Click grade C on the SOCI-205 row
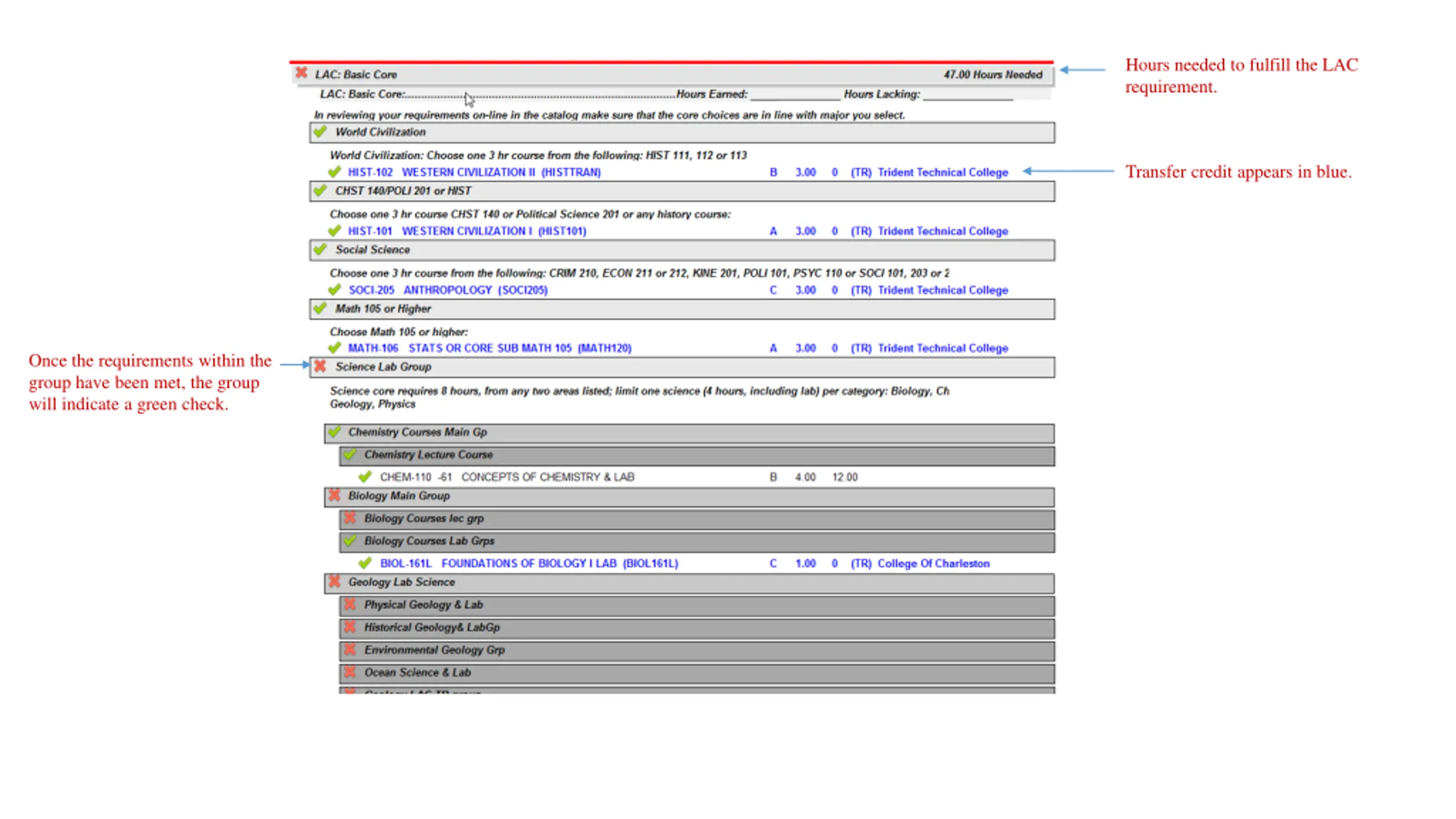The height and width of the screenshot is (819, 1456). click(x=773, y=290)
